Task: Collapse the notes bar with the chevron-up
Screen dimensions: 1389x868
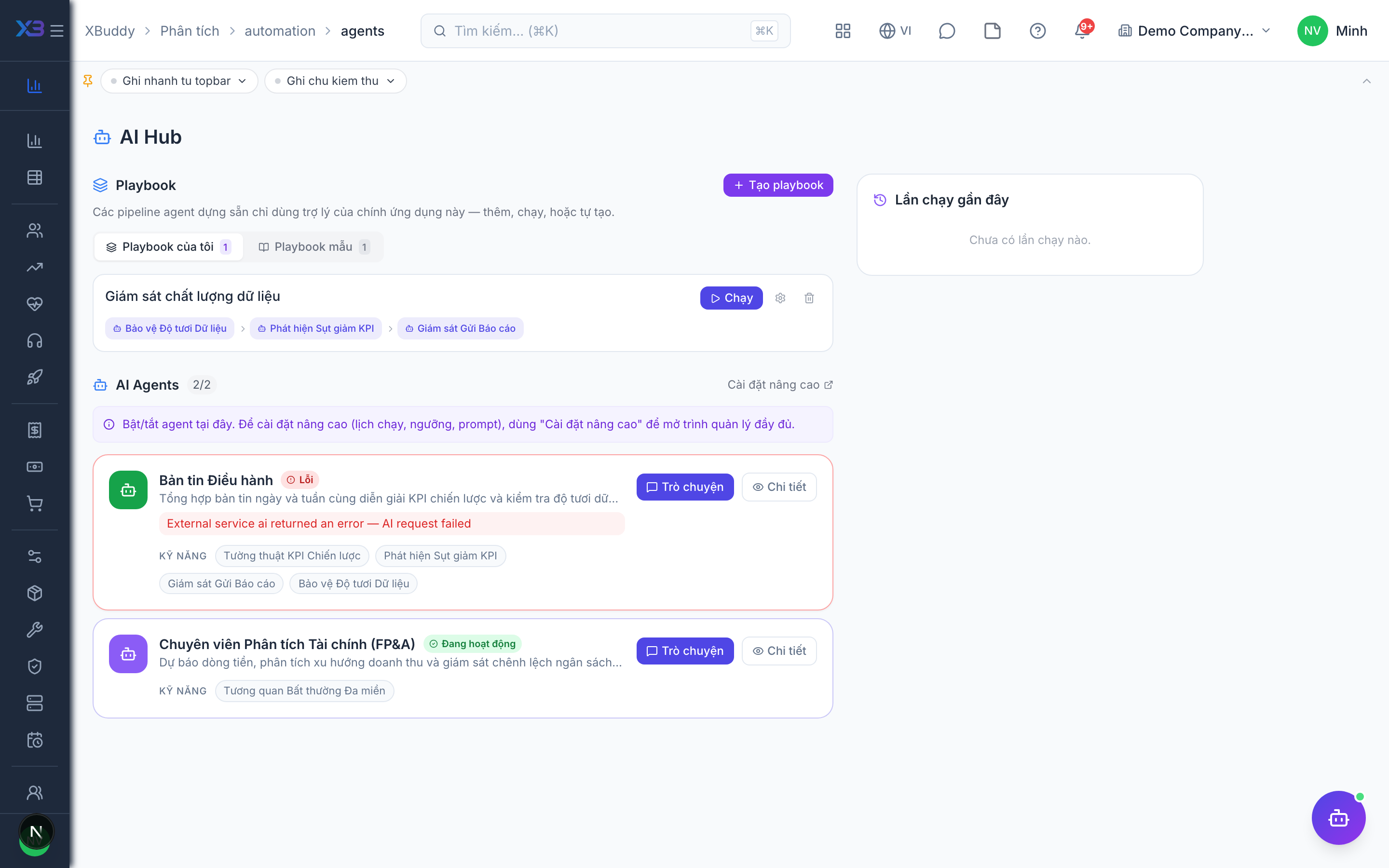Action: coord(1366,81)
